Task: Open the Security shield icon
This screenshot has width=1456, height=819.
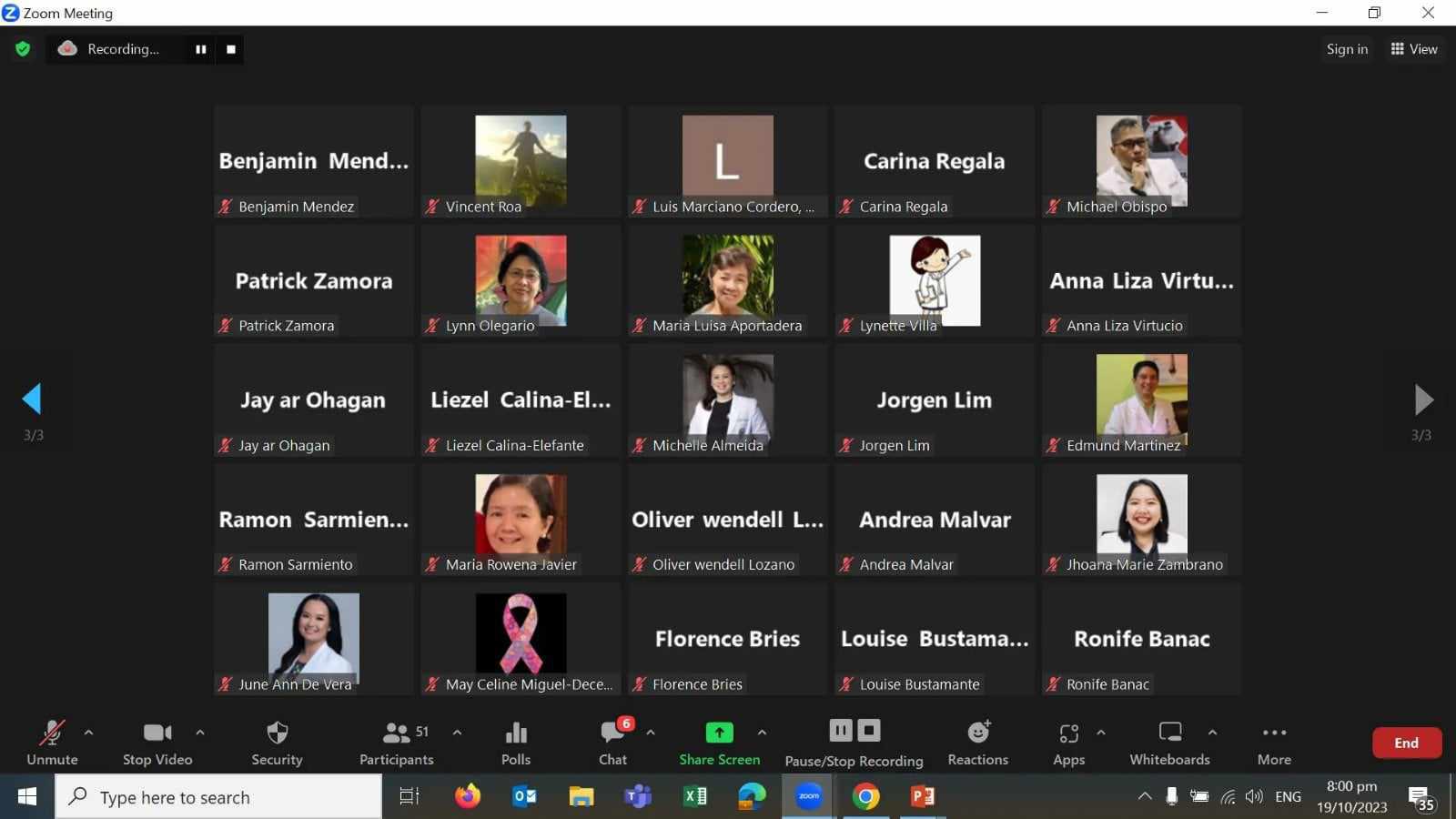Action: click(277, 733)
